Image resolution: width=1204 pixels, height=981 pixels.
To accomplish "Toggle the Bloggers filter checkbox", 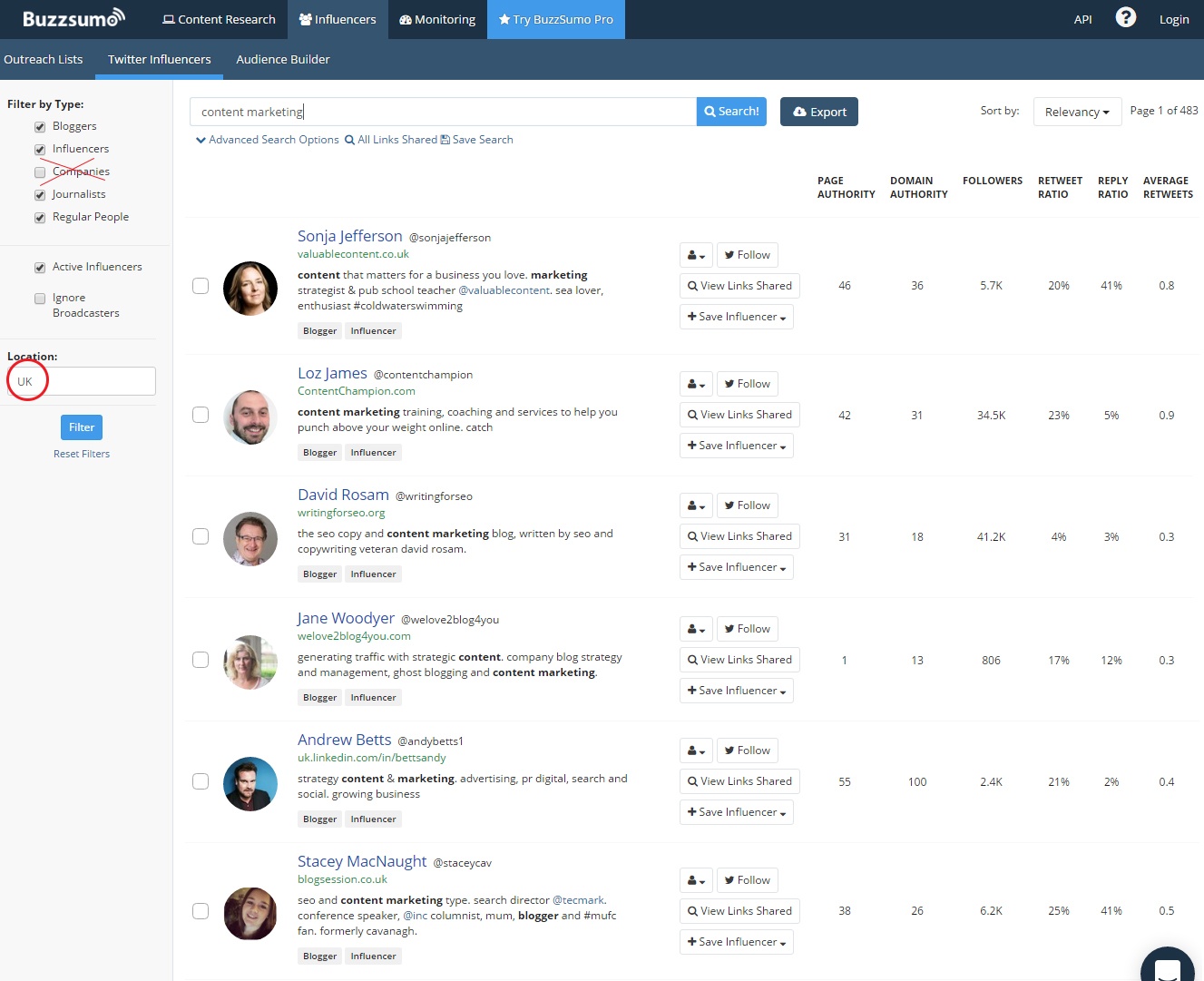I will pyautogui.click(x=40, y=127).
